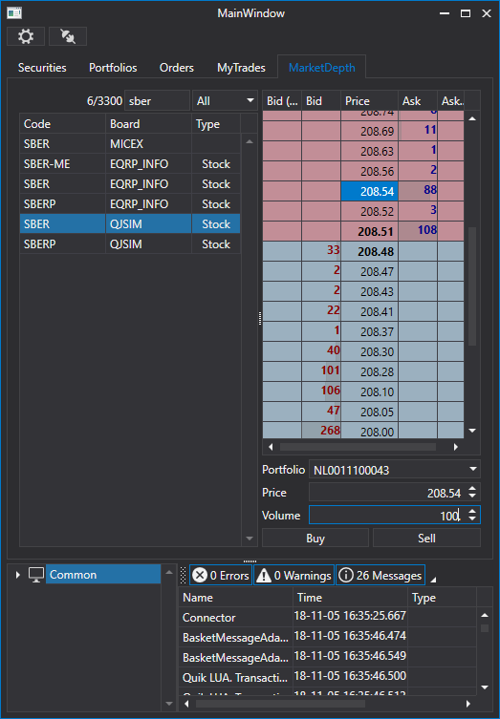
Task: Increase Price with the up arrow
Action: coord(472,489)
